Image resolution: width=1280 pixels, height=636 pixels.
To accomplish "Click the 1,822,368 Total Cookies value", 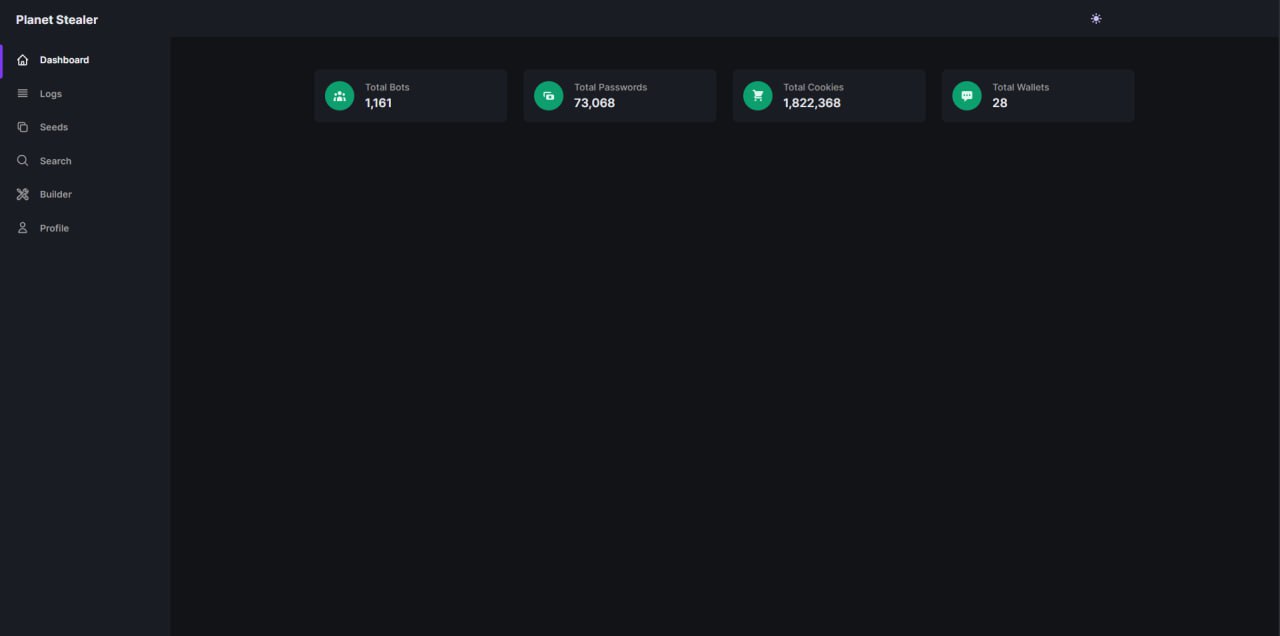I will [x=811, y=103].
